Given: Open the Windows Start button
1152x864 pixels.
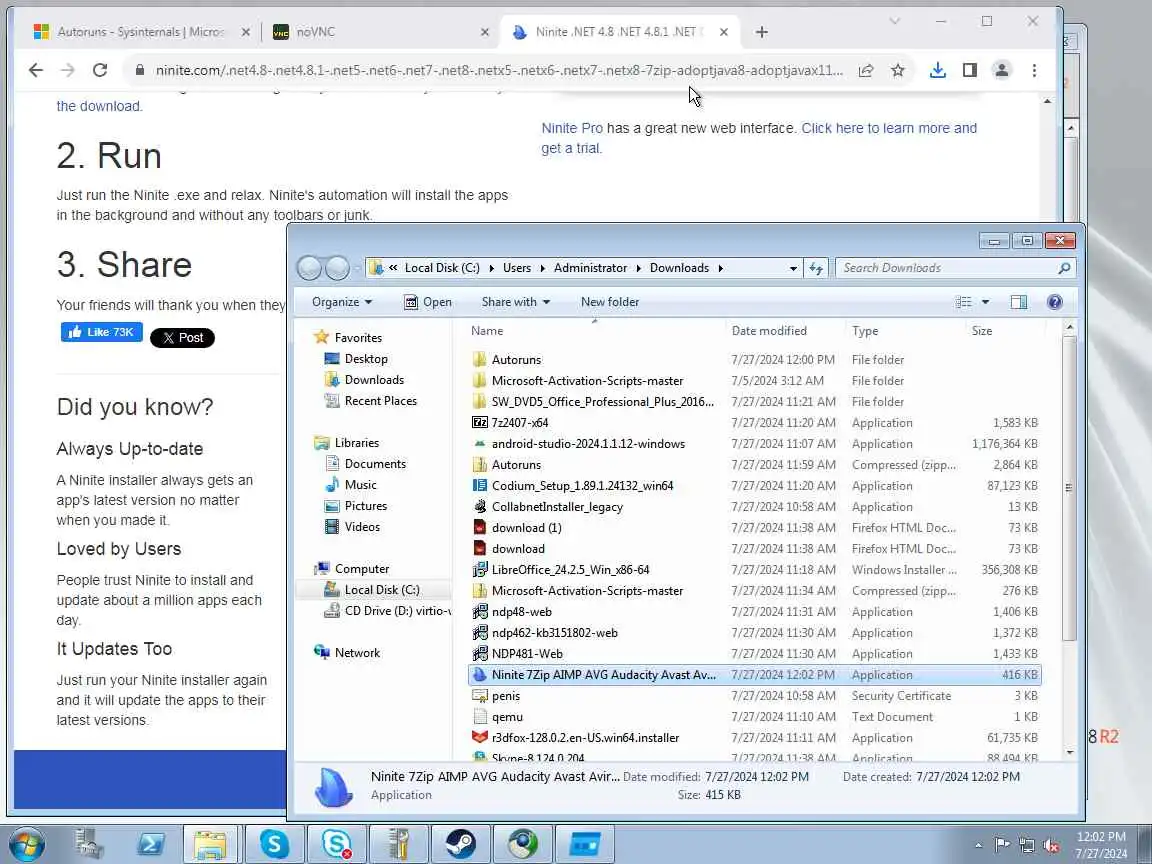Looking at the screenshot, I should coord(26,845).
